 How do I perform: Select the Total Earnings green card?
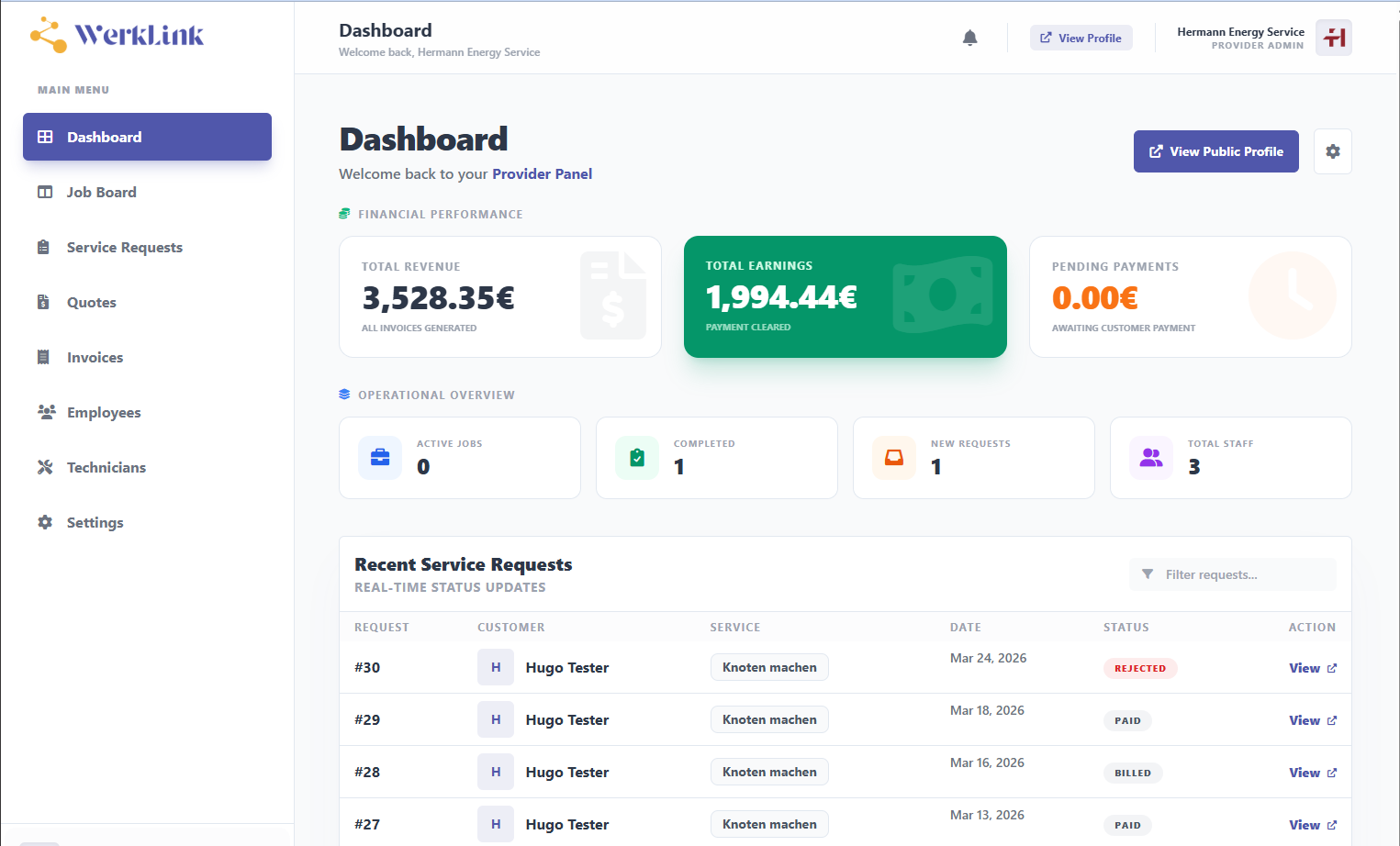click(845, 296)
